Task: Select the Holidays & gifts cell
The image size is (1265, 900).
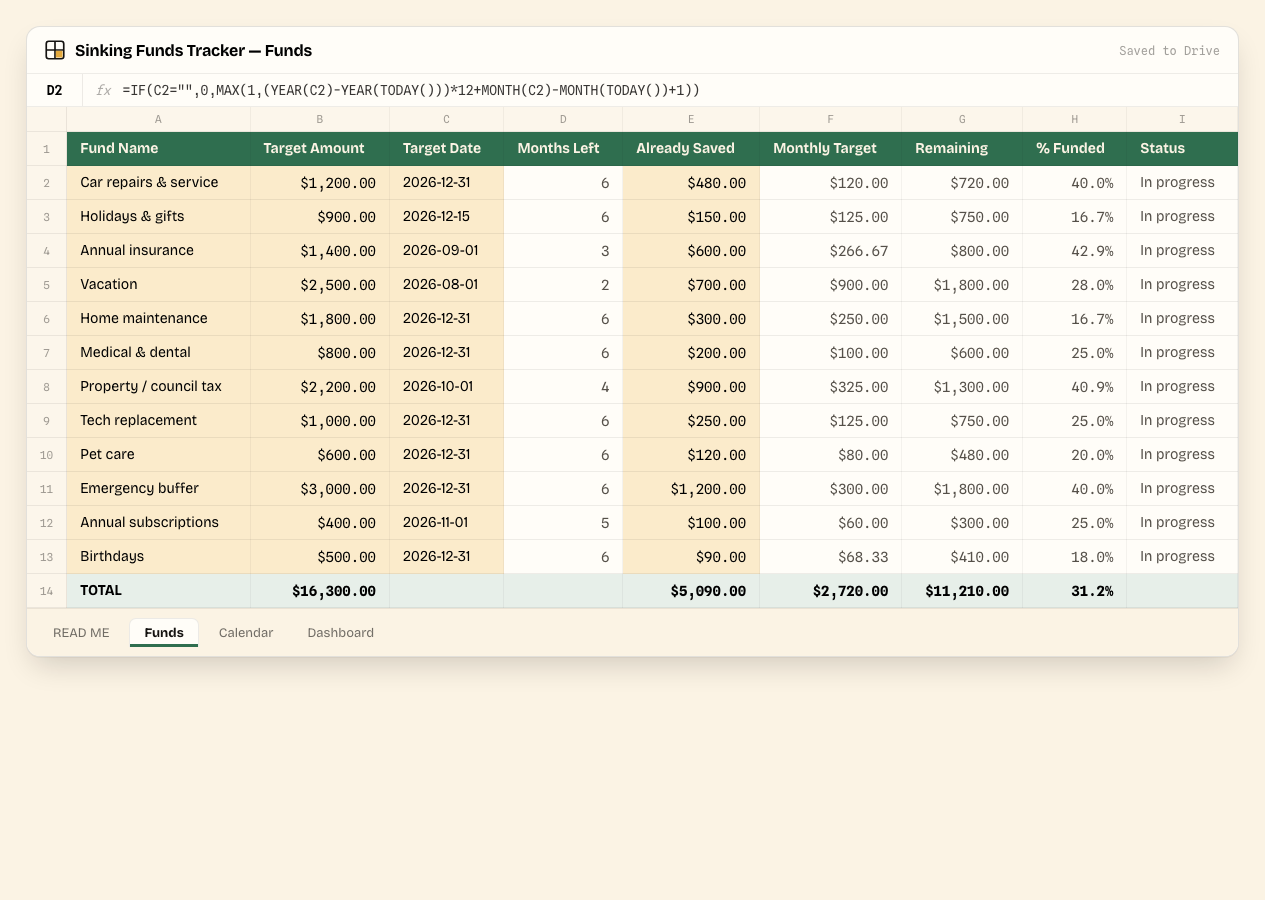Action: click(158, 217)
